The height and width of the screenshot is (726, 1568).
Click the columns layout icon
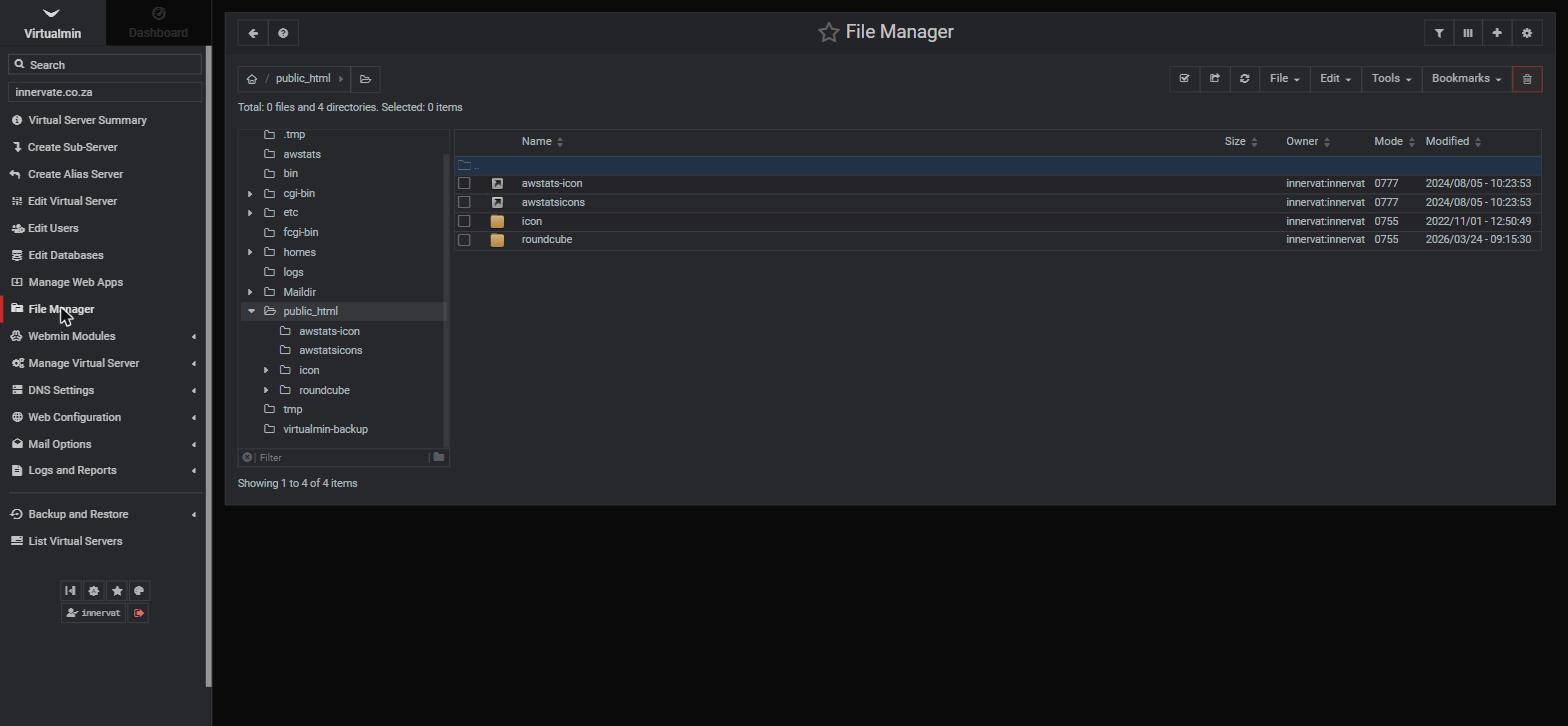pyautogui.click(x=1468, y=33)
